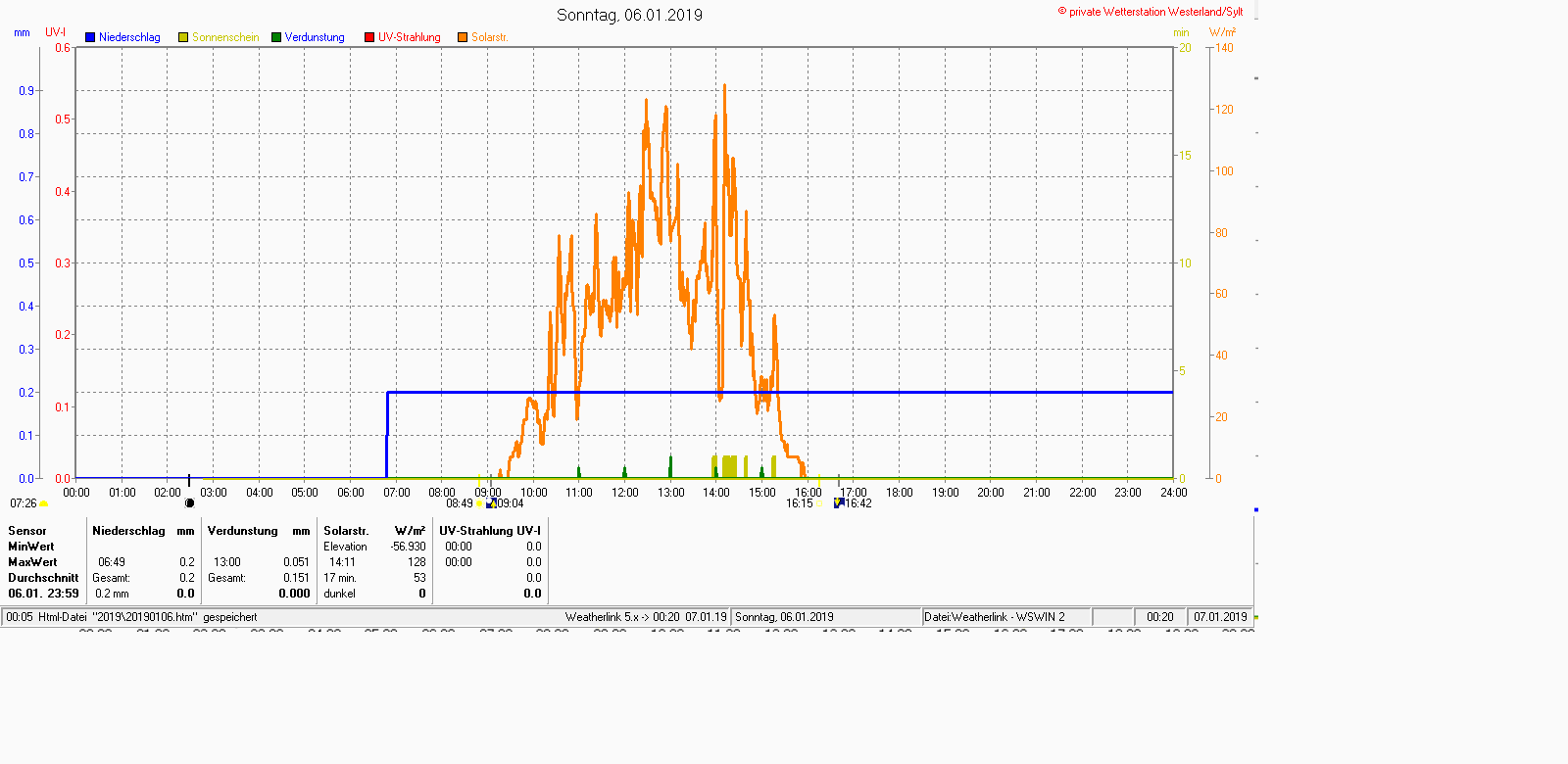This screenshot has width=1568, height=764.
Task: Click the green Verdunstung legend swatch
Action: 276,37
